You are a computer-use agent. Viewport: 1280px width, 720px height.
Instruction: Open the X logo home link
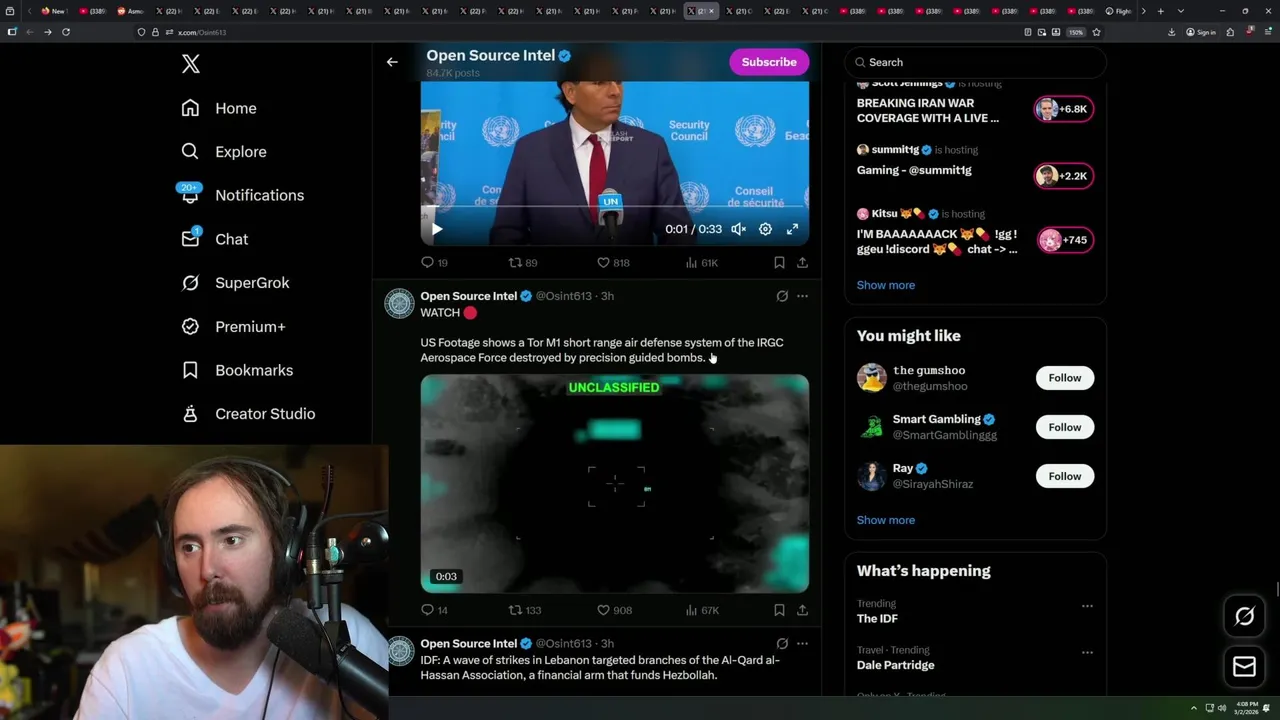pos(191,64)
